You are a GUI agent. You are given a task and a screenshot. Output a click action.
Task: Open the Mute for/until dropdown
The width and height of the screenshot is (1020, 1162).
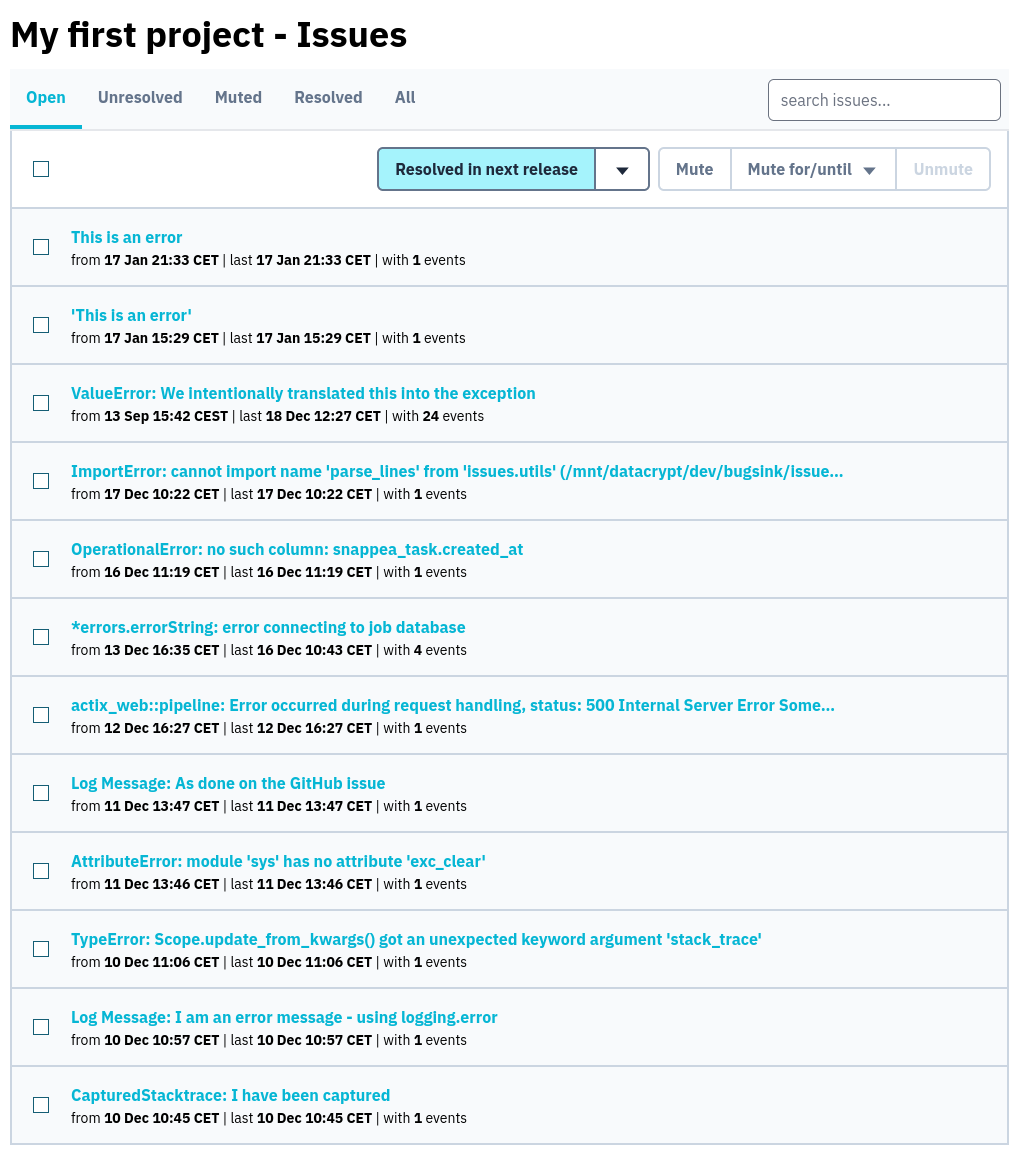(x=813, y=170)
